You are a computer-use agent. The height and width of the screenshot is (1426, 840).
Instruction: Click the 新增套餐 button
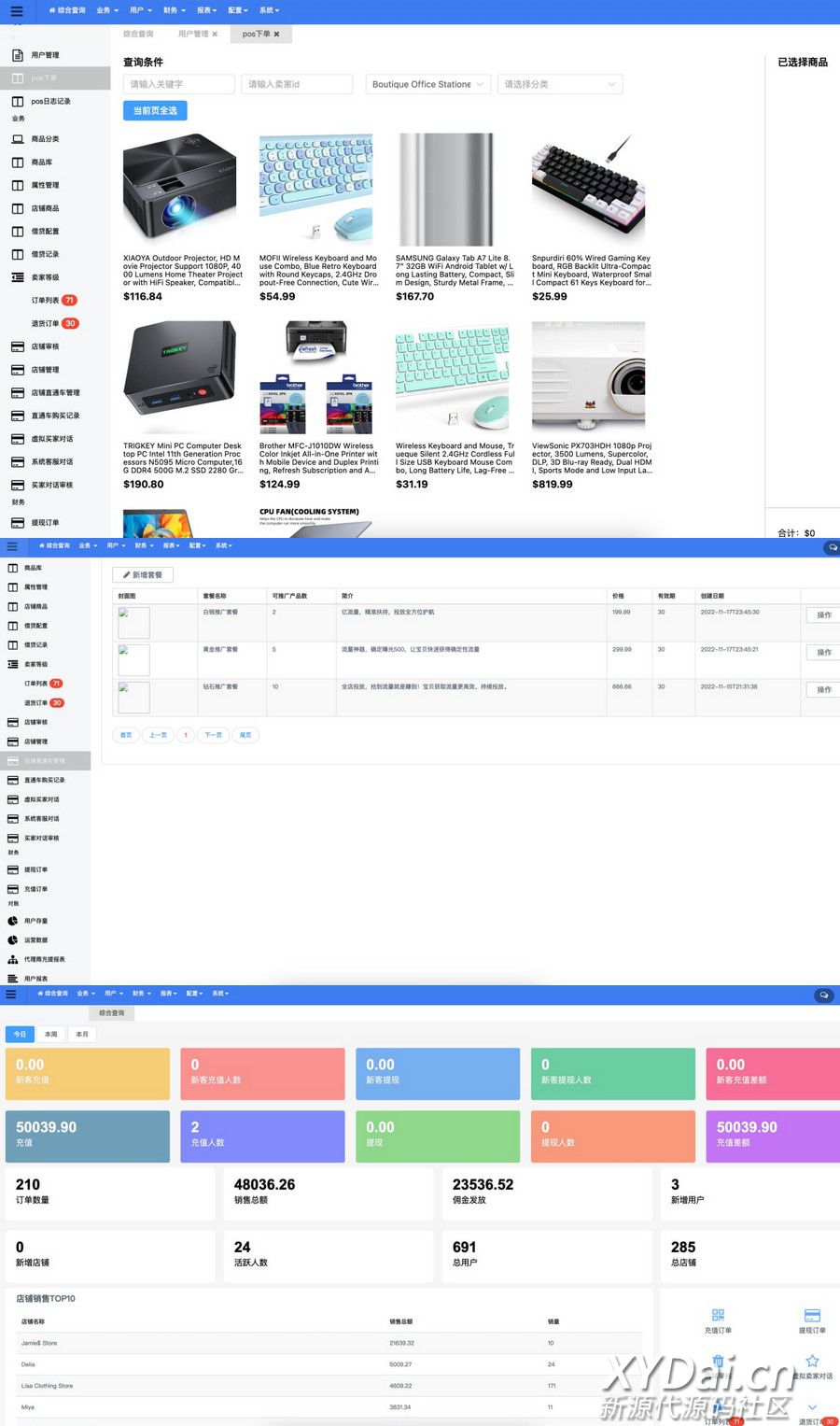143,575
